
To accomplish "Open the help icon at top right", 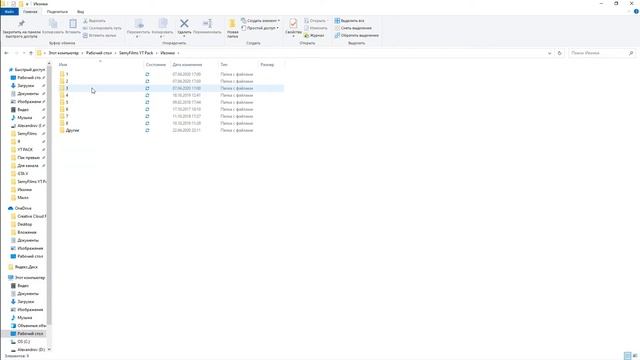I will click(x=636, y=11).
